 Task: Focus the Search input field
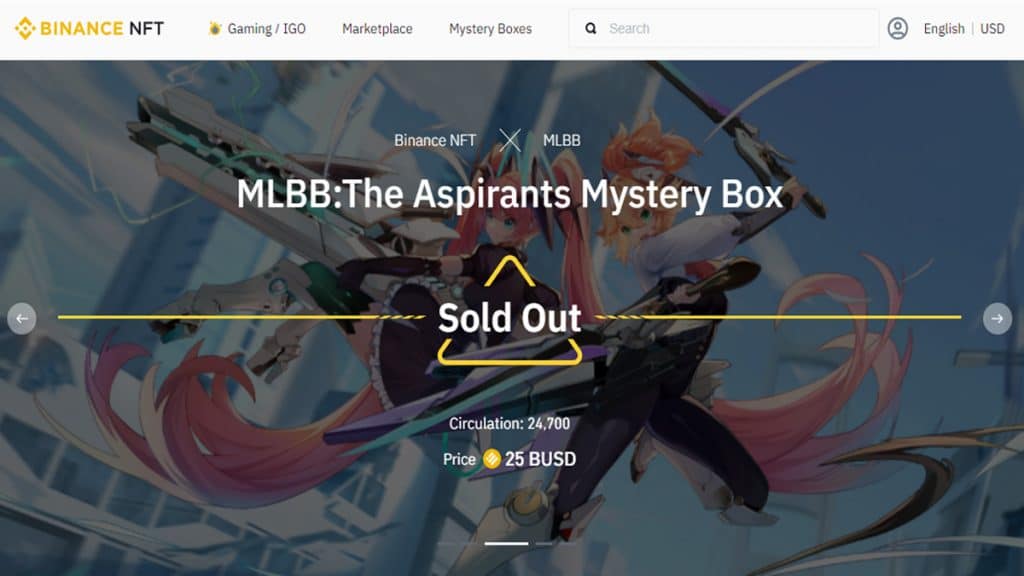point(724,28)
